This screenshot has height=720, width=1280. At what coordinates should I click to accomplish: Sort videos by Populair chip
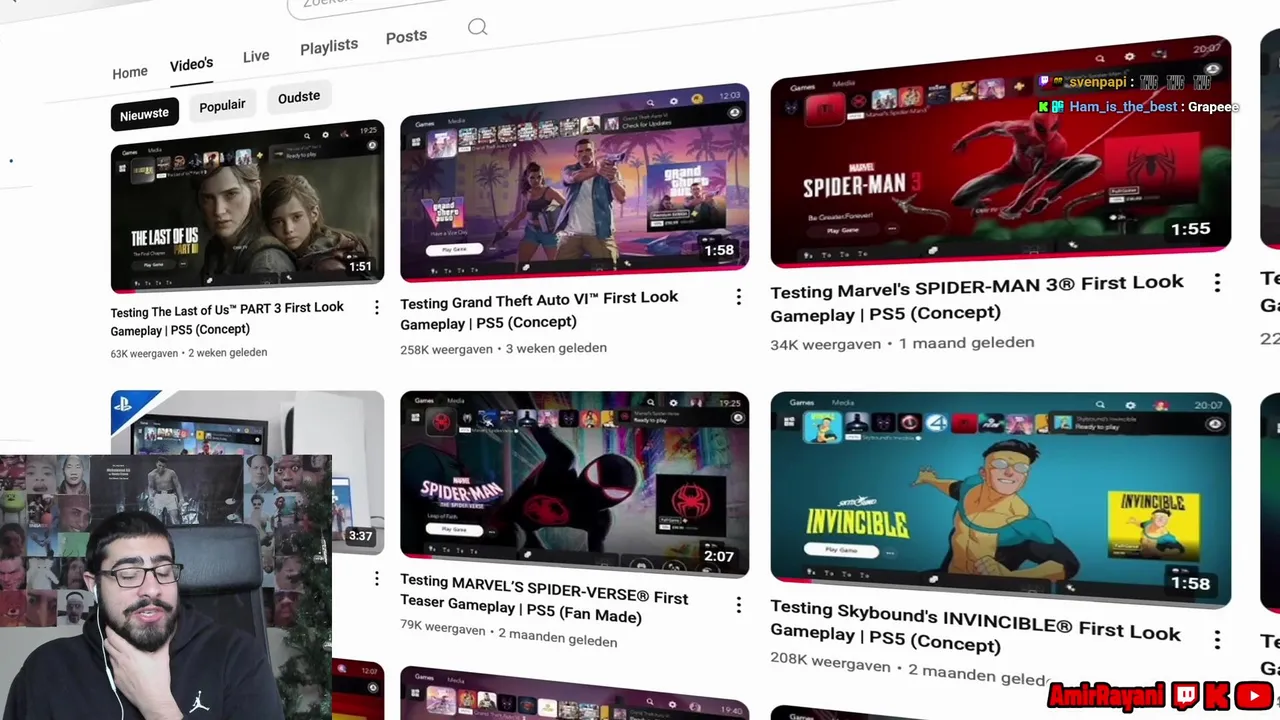222,105
